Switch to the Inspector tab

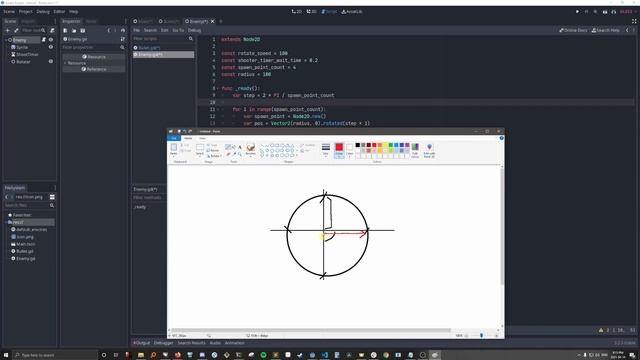click(71, 21)
